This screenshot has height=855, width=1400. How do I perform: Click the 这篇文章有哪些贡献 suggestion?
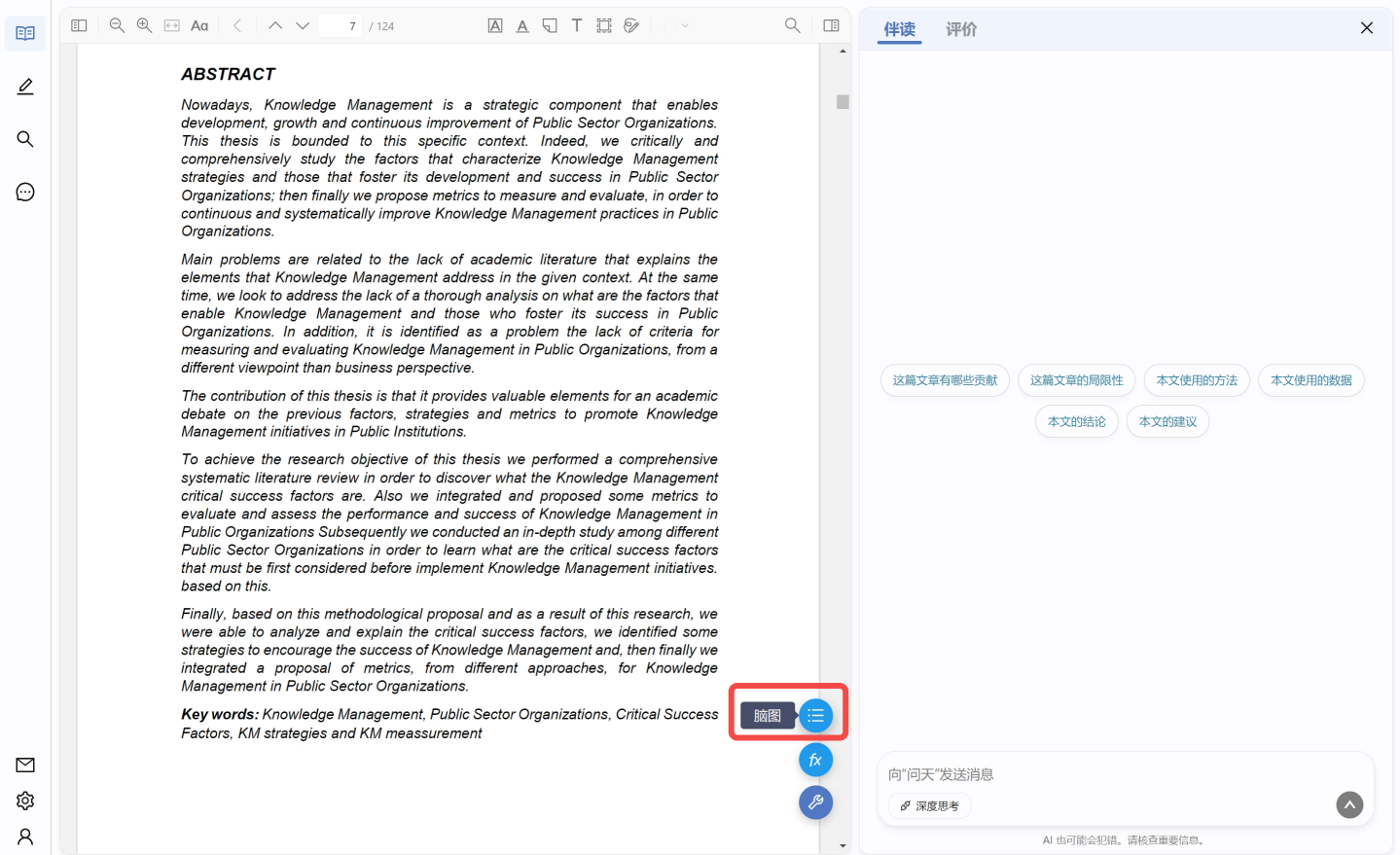coord(946,380)
